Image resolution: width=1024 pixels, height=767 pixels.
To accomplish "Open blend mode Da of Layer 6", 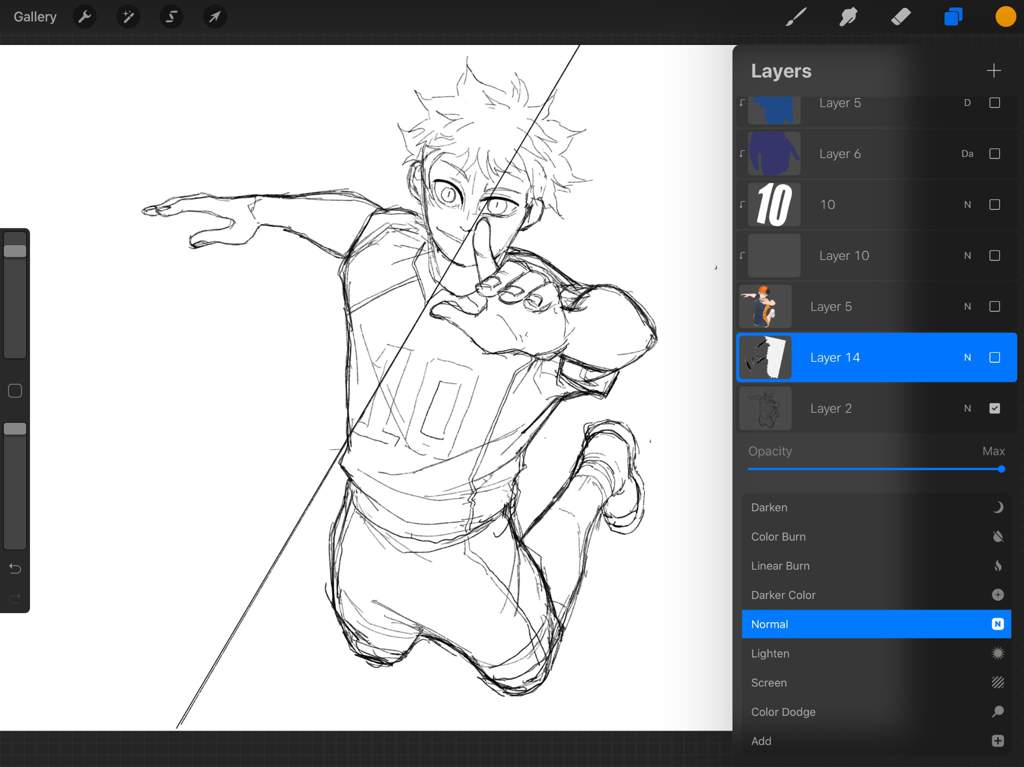I will [967, 154].
